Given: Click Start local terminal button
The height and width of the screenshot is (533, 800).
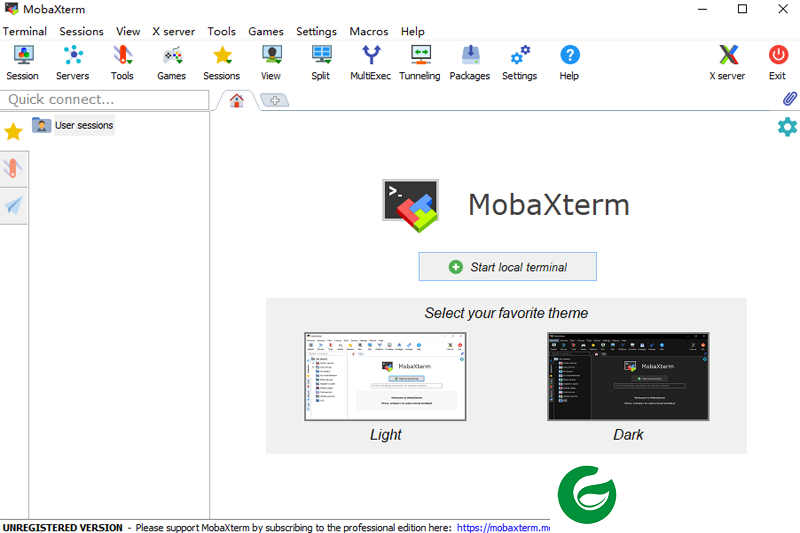Looking at the screenshot, I should coord(508,267).
